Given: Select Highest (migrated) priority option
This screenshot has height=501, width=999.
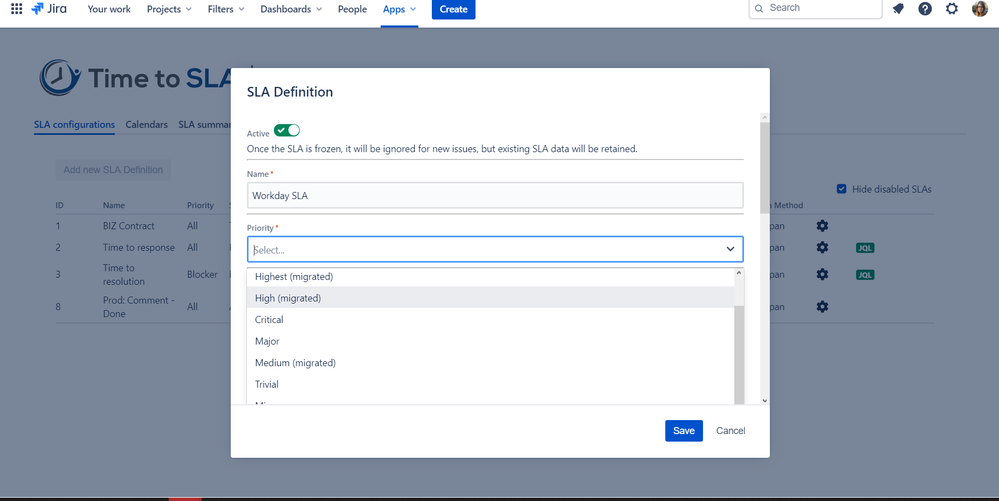Looking at the screenshot, I should coord(491,277).
